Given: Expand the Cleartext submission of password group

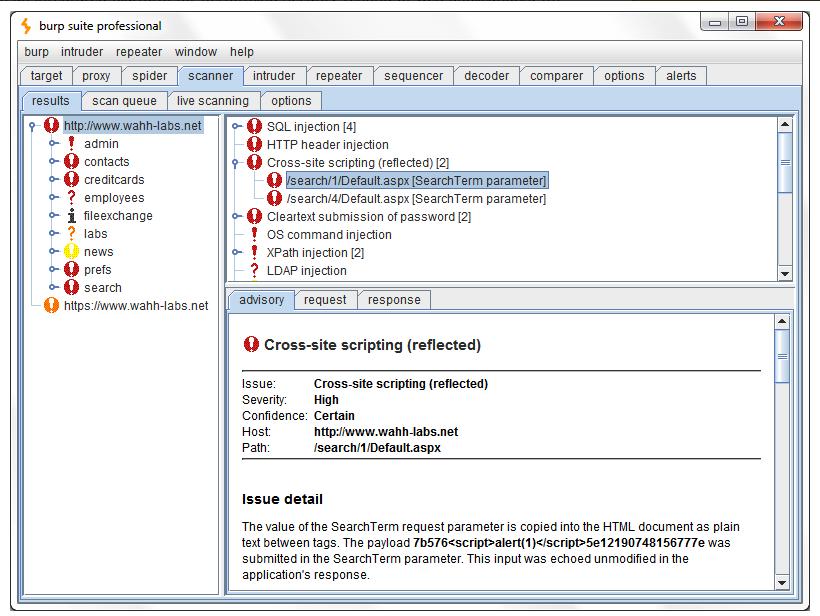Looking at the screenshot, I should click(x=236, y=216).
